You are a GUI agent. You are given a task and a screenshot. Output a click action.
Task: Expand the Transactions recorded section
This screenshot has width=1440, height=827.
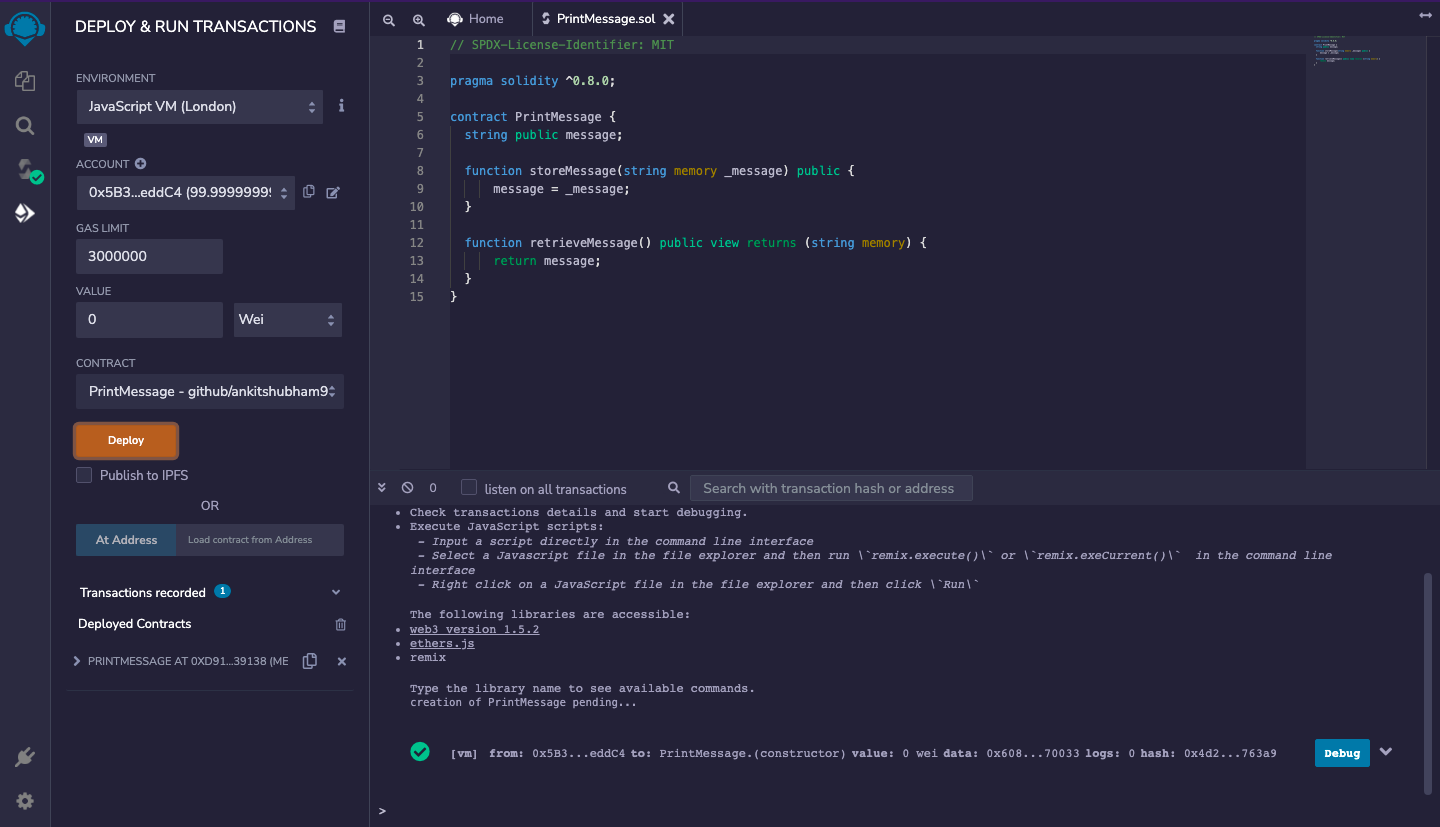[x=336, y=593]
